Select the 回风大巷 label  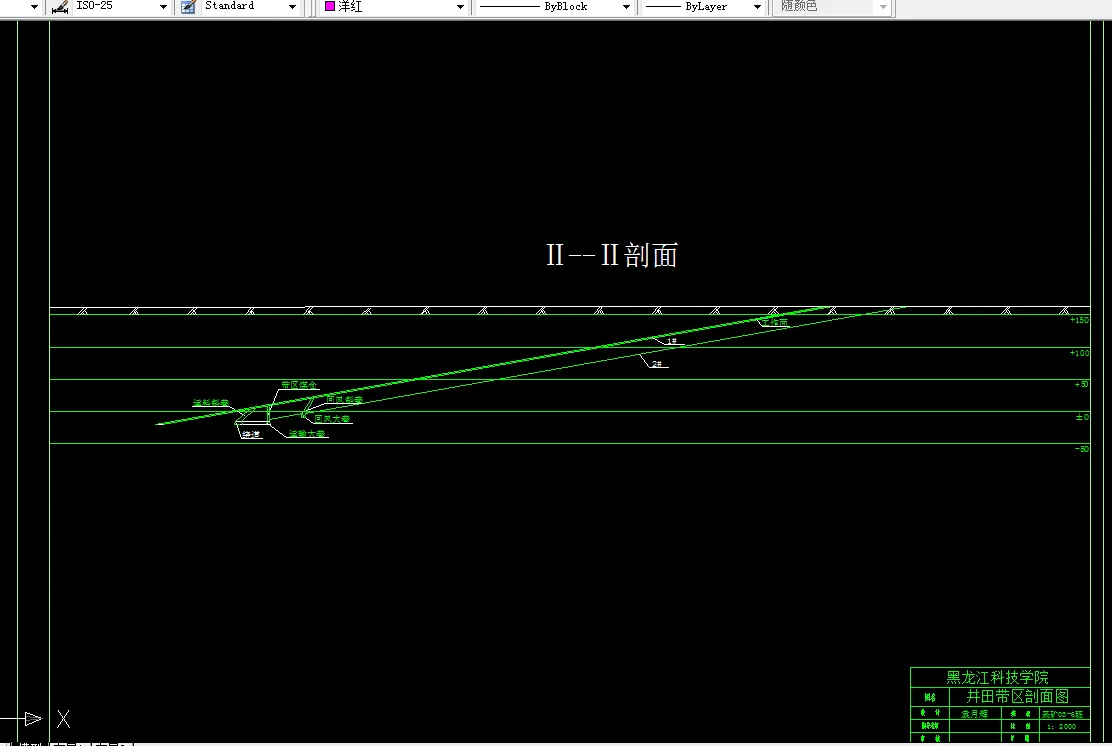(x=332, y=418)
